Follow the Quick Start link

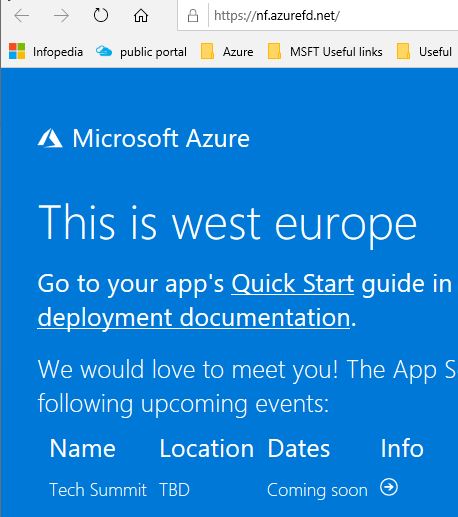[292, 284]
